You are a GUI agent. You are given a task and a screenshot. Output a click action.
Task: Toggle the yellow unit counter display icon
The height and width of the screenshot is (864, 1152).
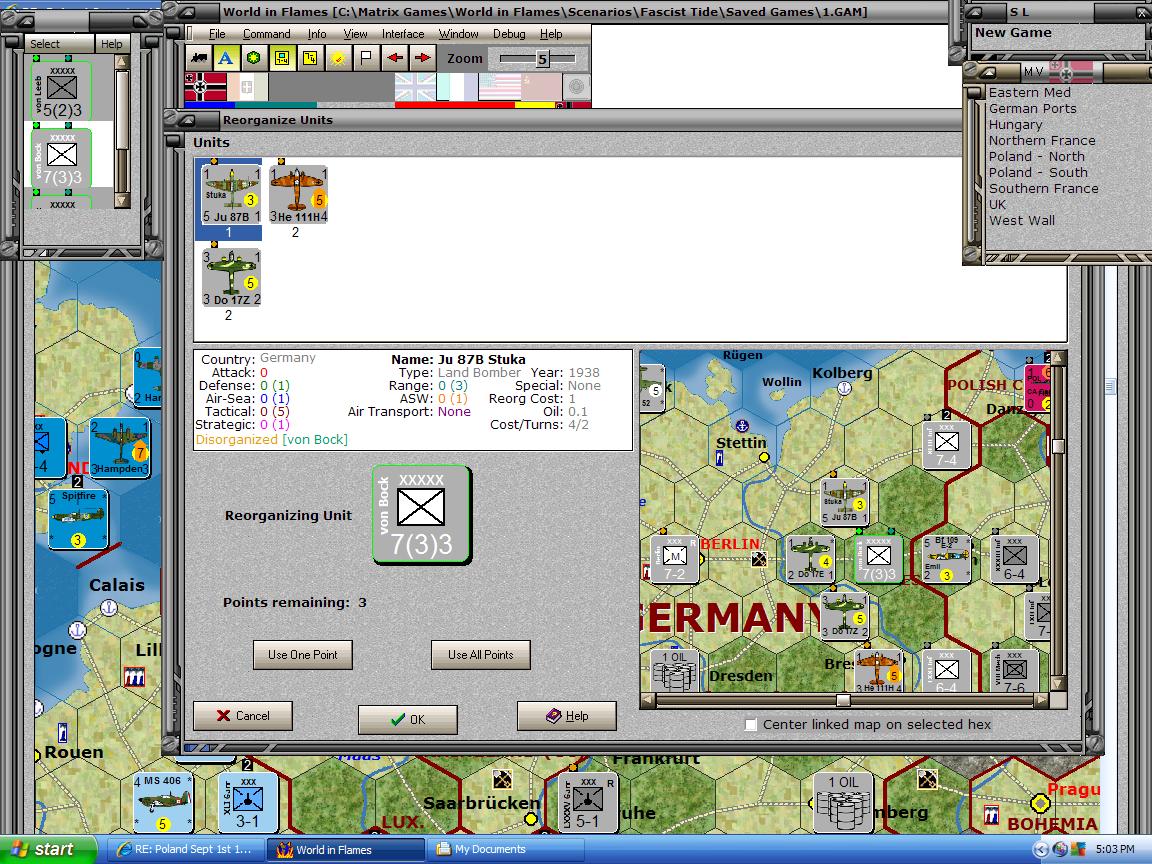coord(281,58)
